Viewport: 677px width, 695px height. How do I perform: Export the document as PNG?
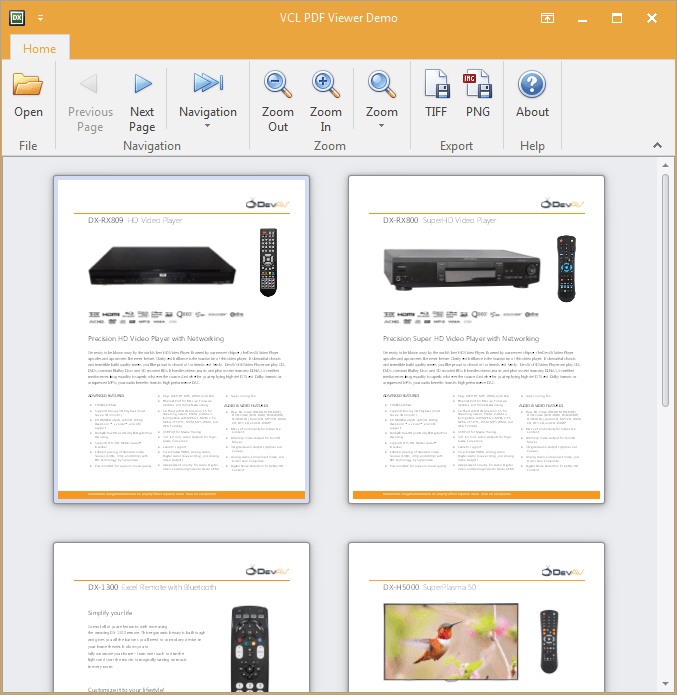tap(478, 95)
